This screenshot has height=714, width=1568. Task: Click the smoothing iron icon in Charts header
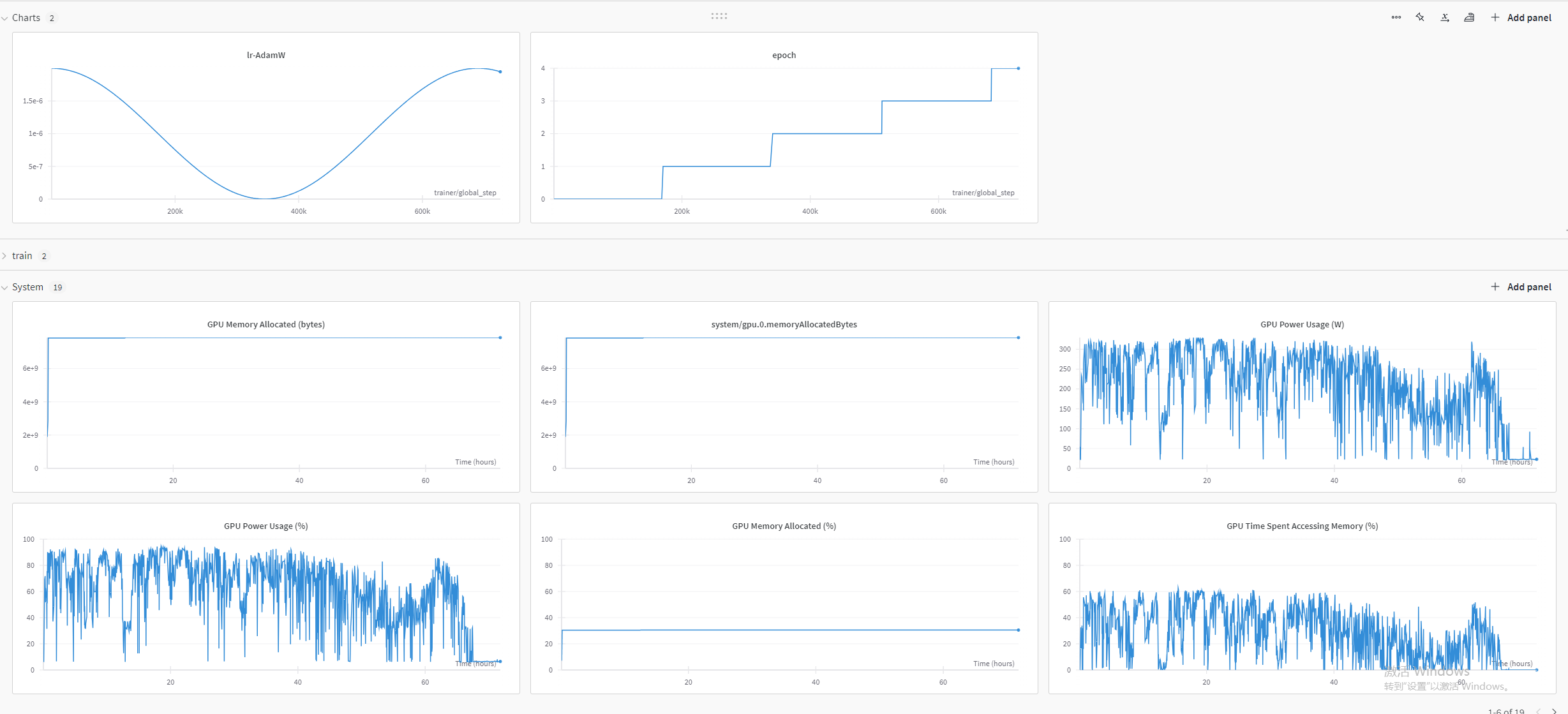pos(1469,18)
